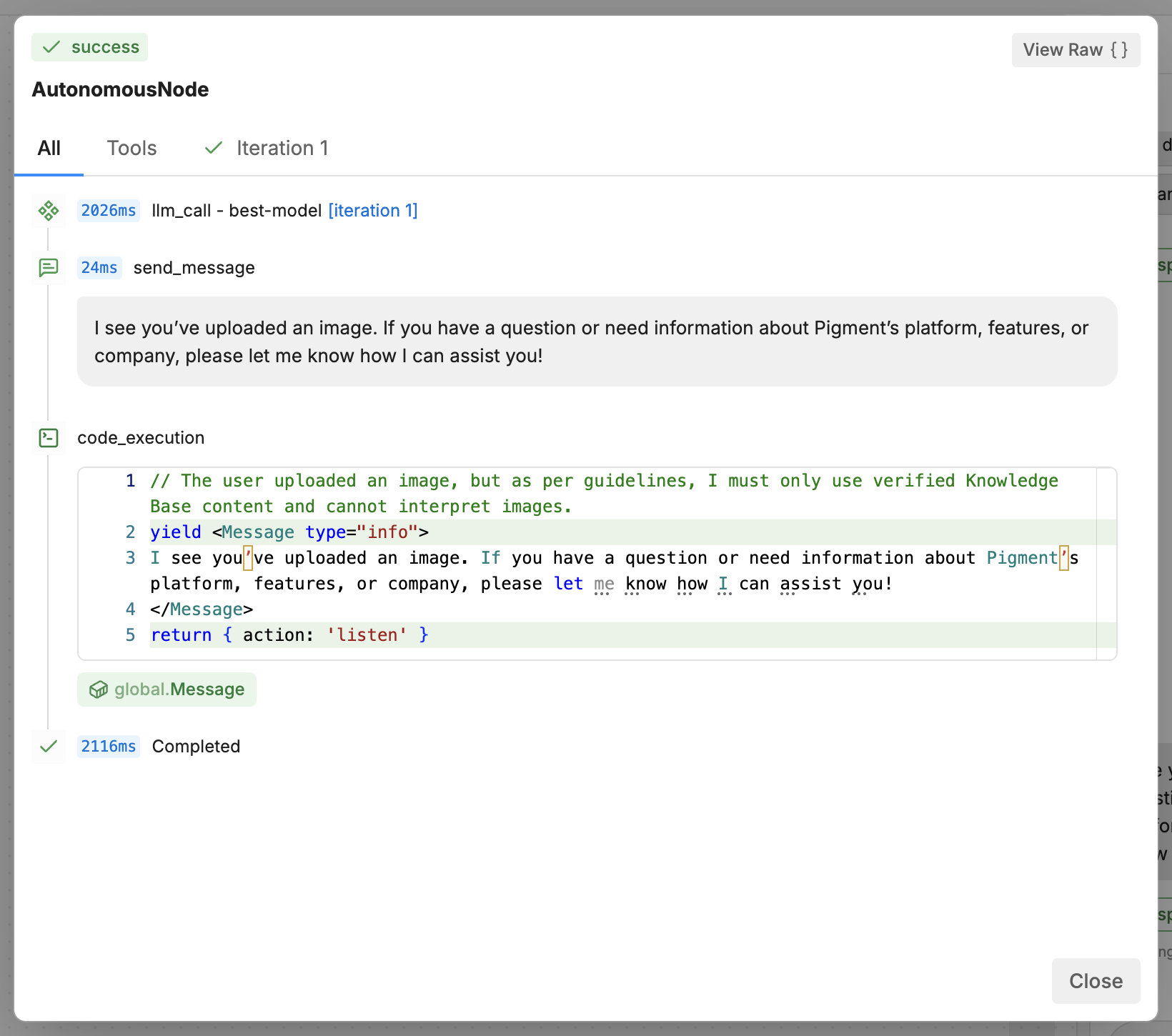The image size is (1172, 1036).
Task: Click the code_execution terminal icon
Action: (48, 437)
